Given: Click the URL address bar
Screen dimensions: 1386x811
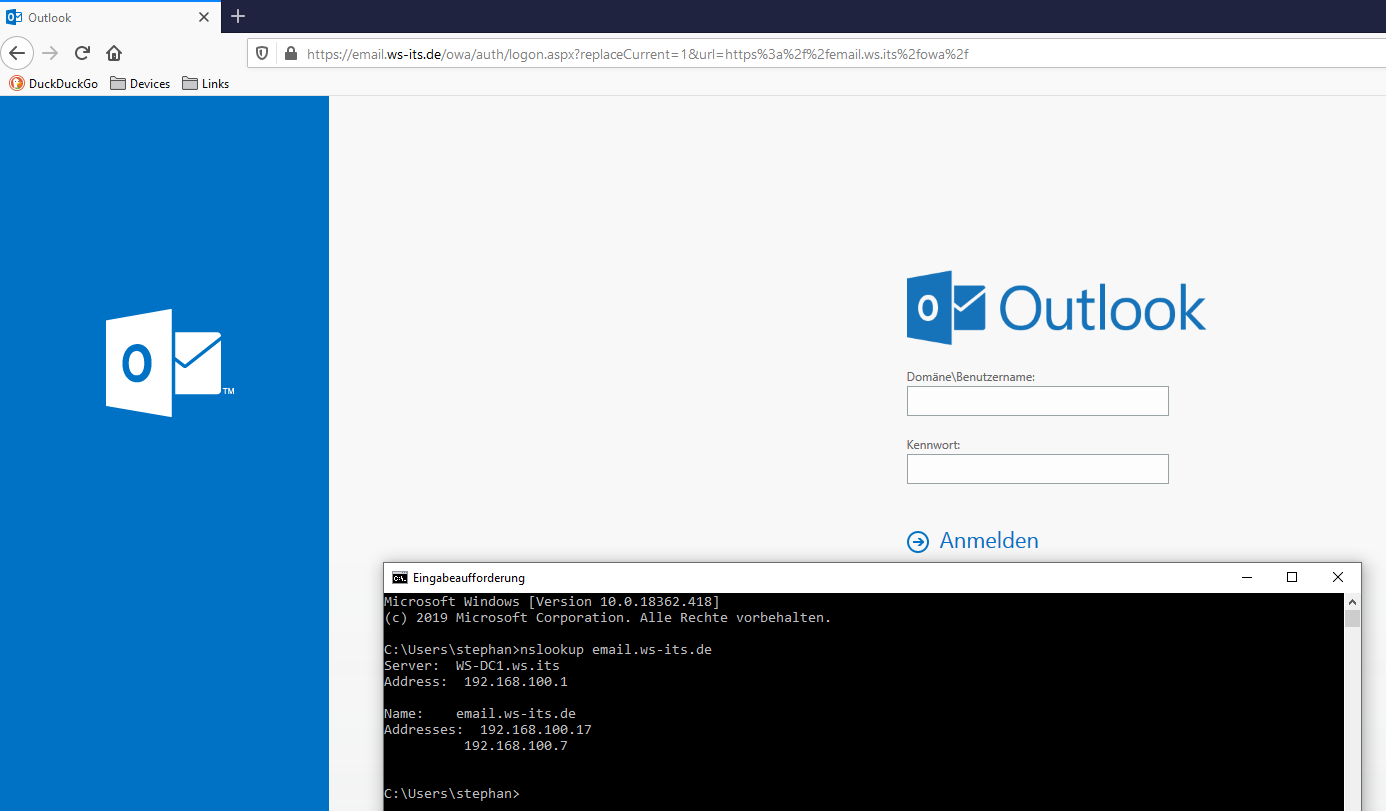Looking at the screenshot, I should pos(815,54).
